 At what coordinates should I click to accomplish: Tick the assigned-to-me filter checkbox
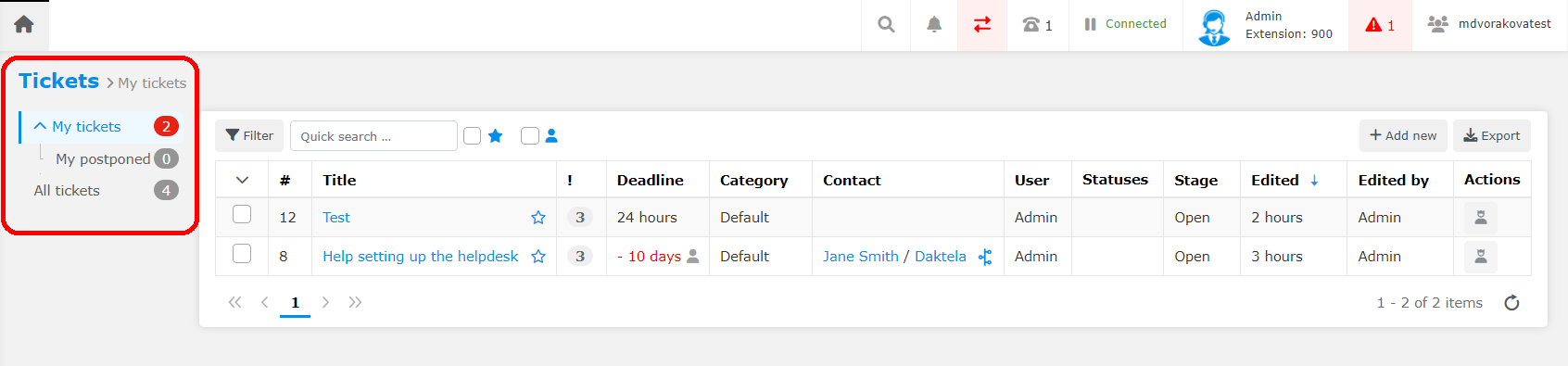530,136
